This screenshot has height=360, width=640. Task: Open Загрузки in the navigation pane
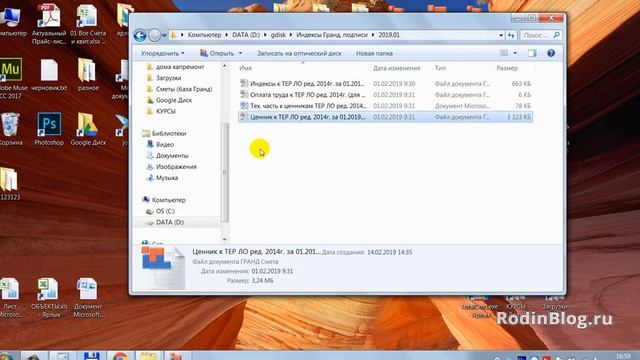(168, 78)
